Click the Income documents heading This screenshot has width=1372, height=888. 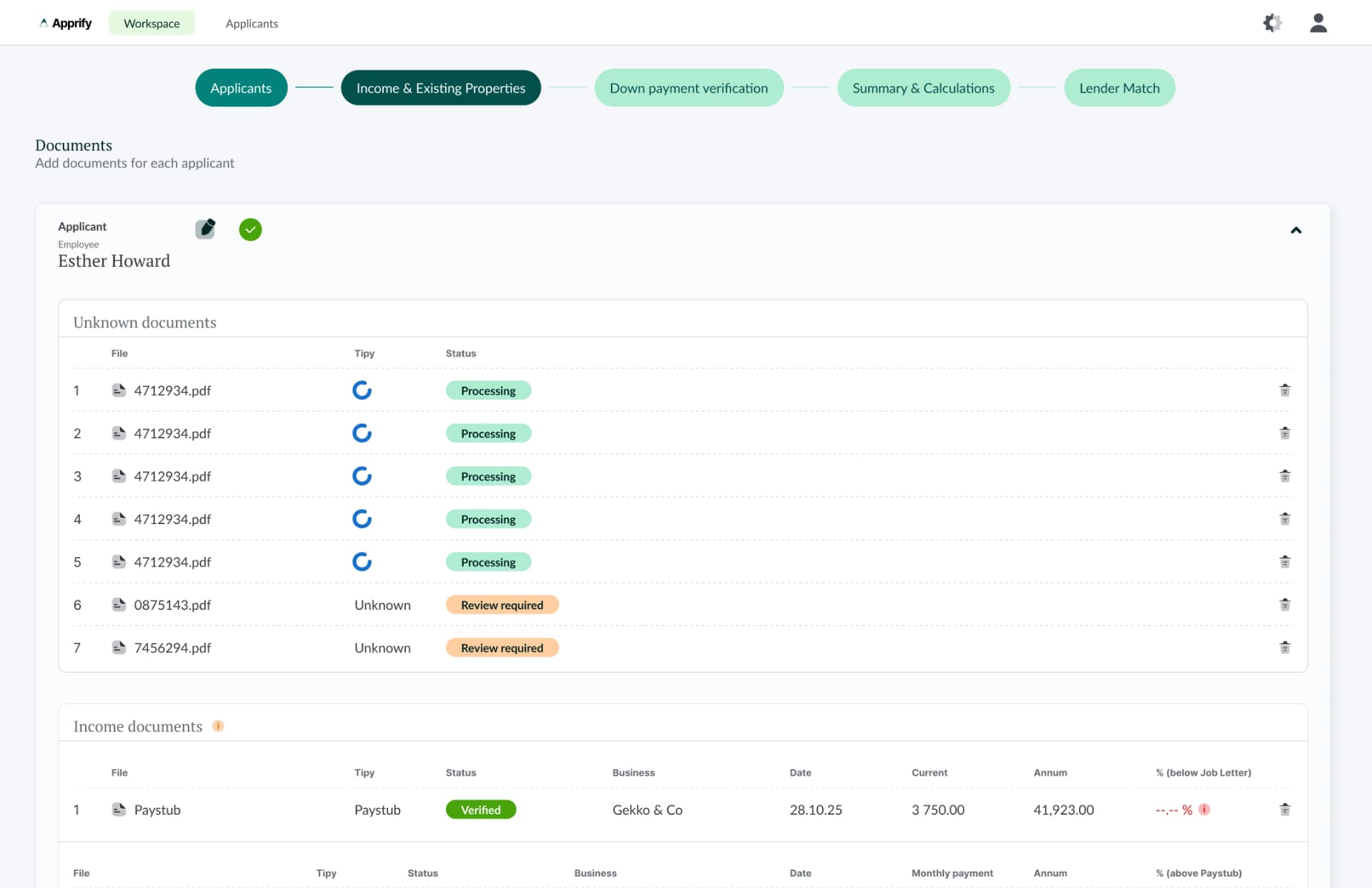[137, 726]
